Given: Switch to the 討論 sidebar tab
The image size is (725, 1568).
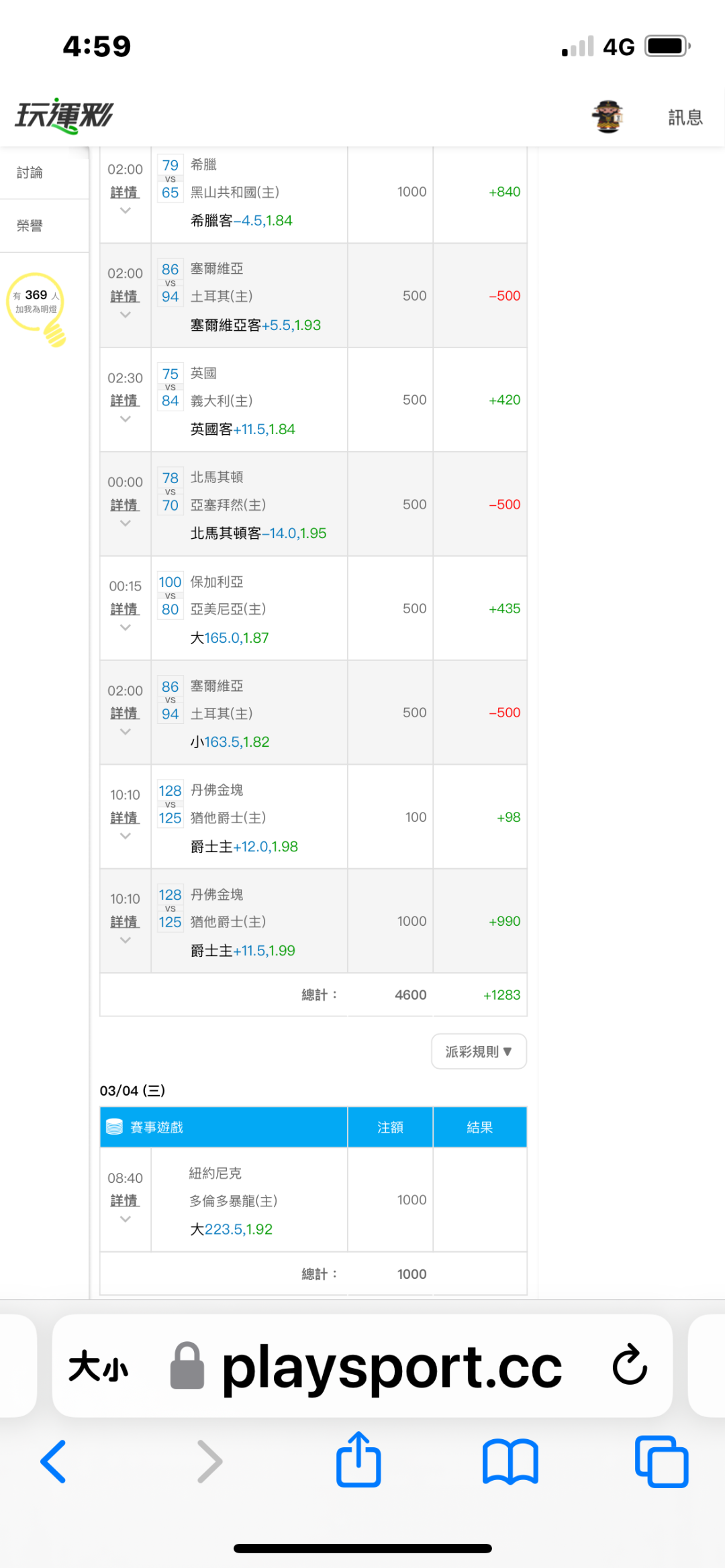Looking at the screenshot, I should pyautogui.click(x=30, y=172).
